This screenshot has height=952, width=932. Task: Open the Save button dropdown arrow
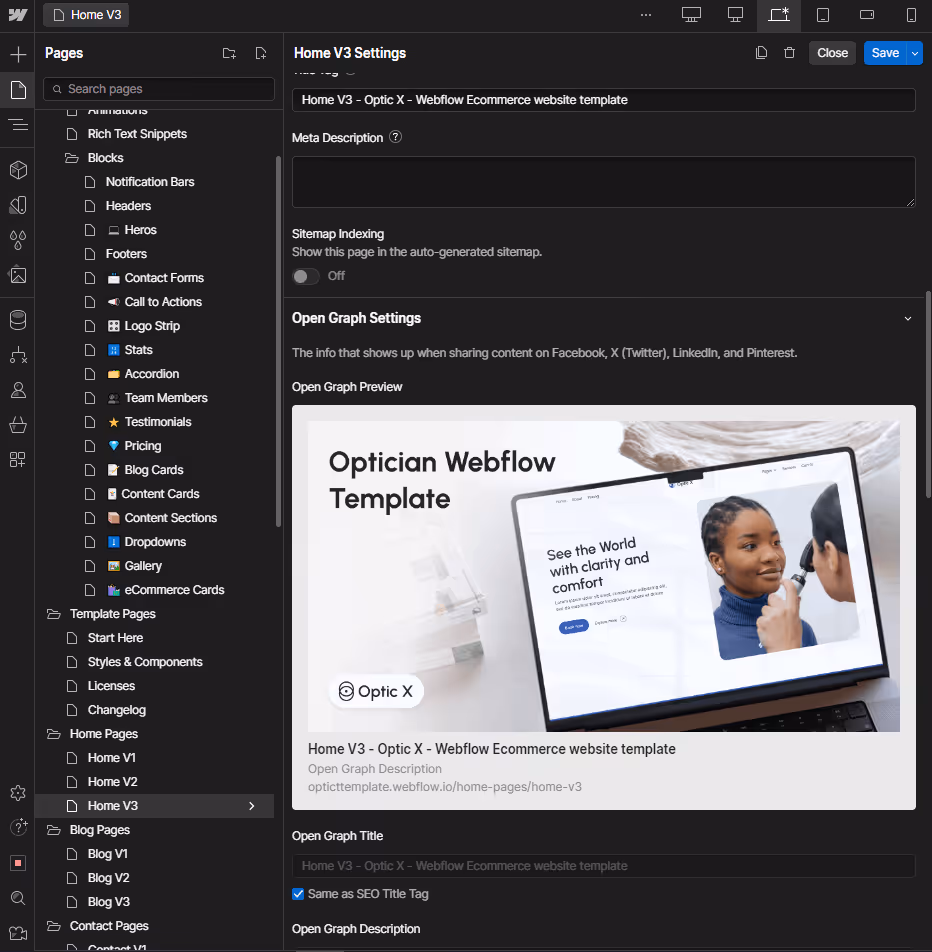tap(914, 52)
